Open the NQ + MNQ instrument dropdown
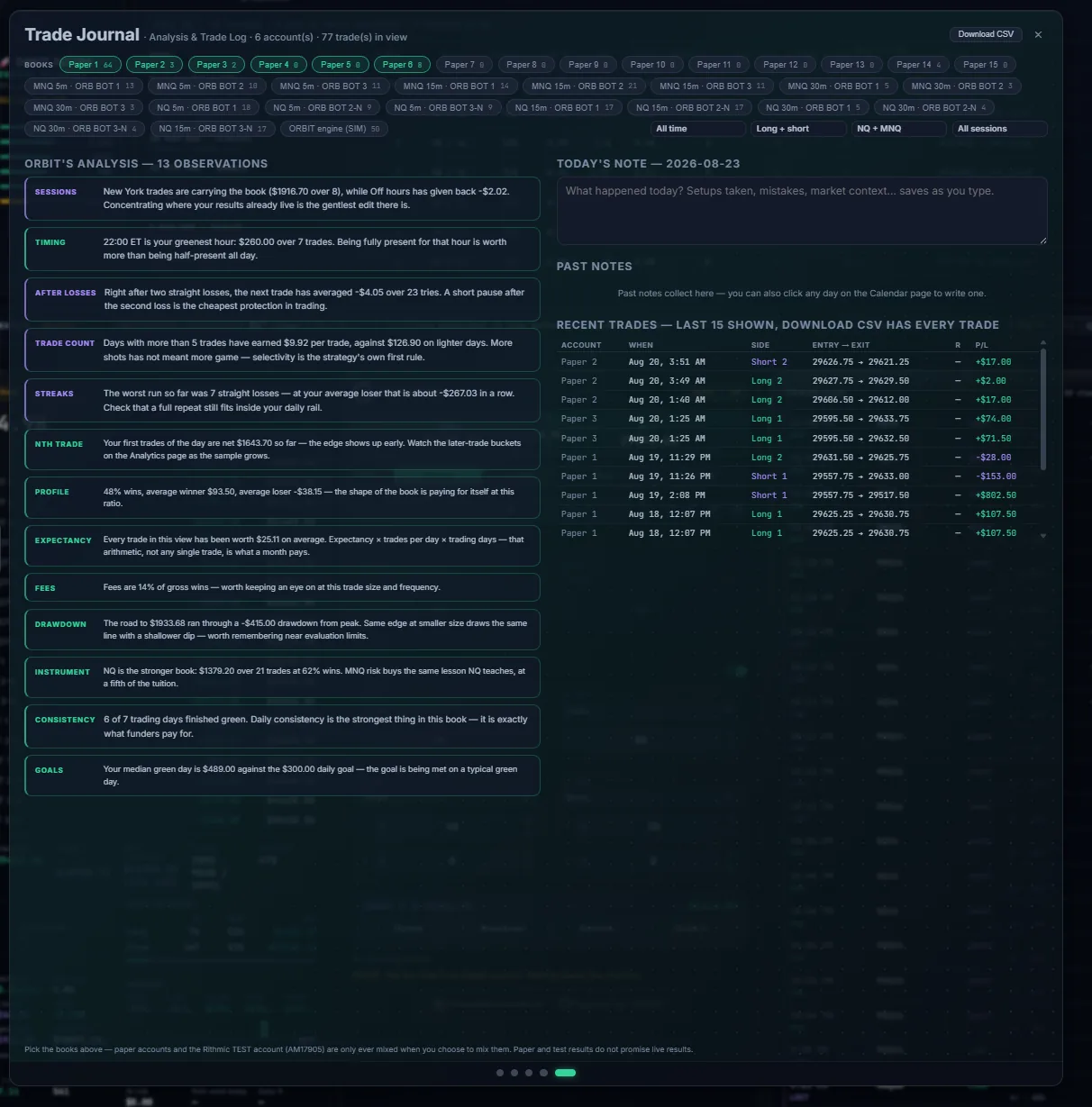The image size is (1092, 1107). (x=899, y=129)
